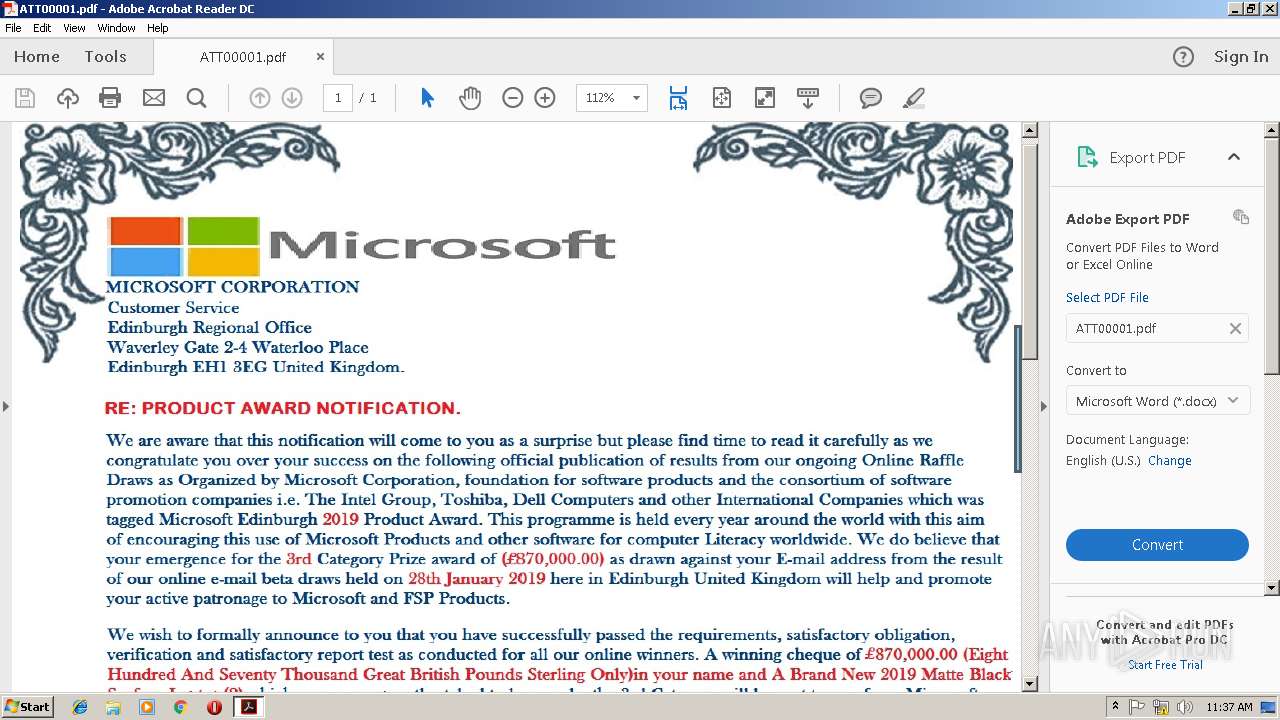Viewport: 1280px width, 720px height.
Task: Go to next page arrow
Action: [292, 98]
